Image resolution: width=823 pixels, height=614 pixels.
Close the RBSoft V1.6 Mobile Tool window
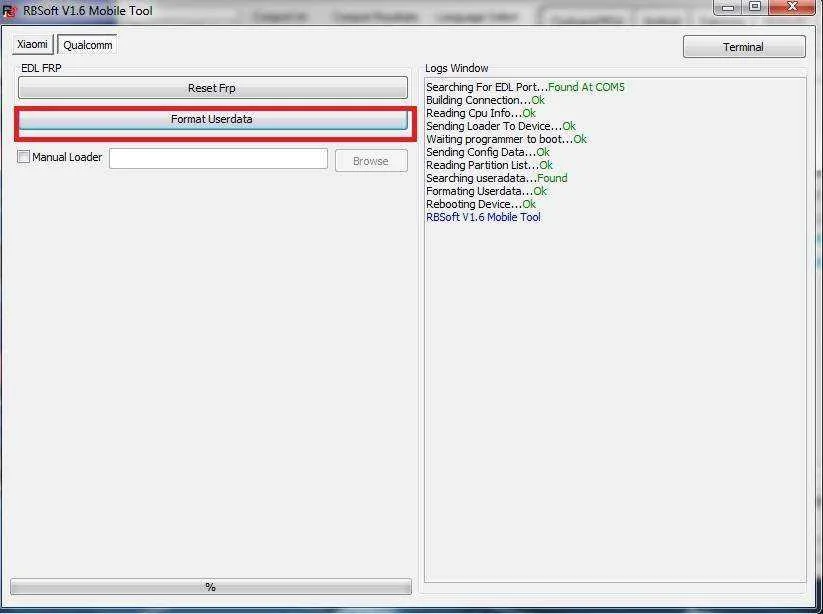click(x=793, y=7)
